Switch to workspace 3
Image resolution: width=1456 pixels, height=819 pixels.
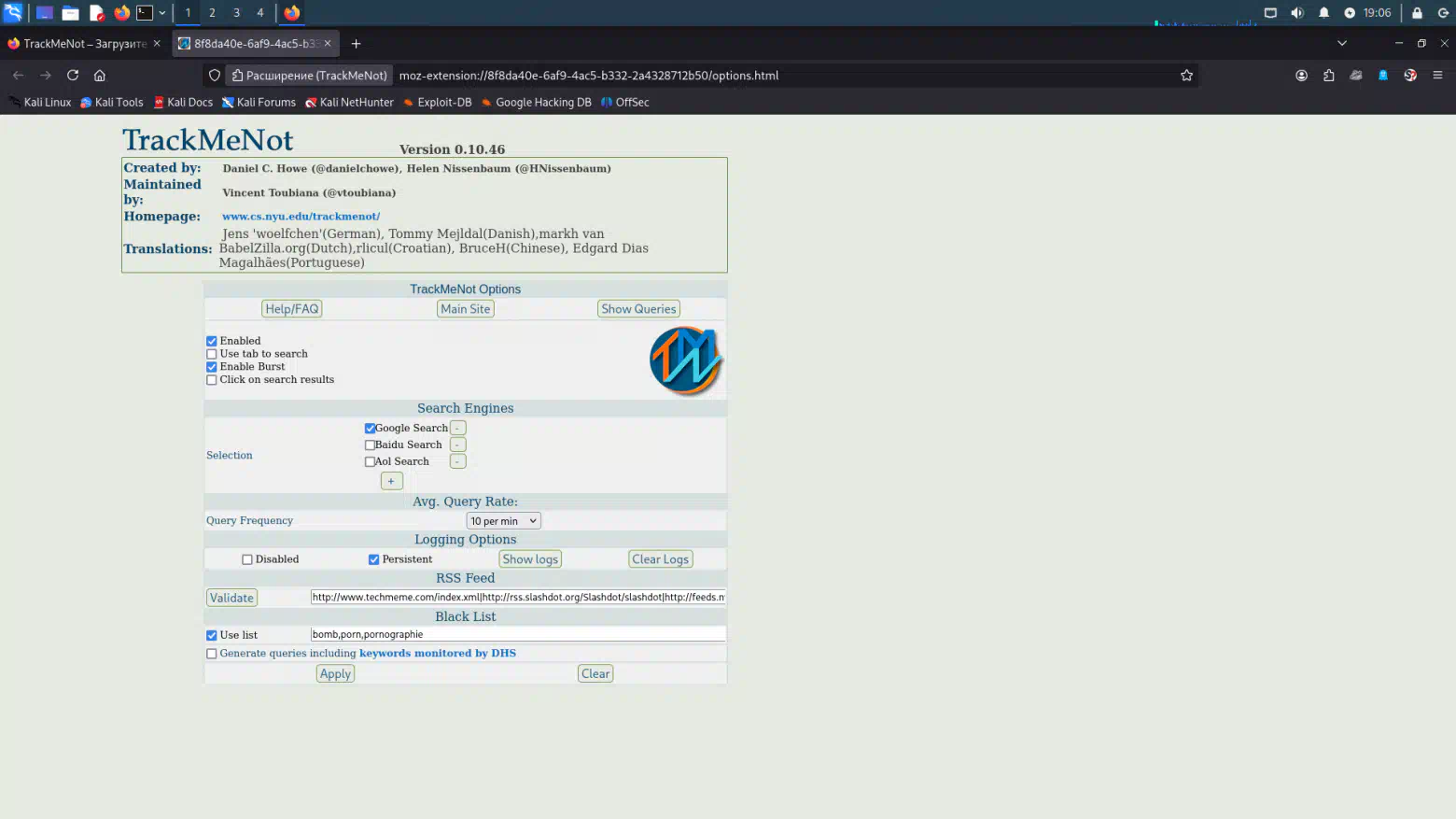pos(236,13)
